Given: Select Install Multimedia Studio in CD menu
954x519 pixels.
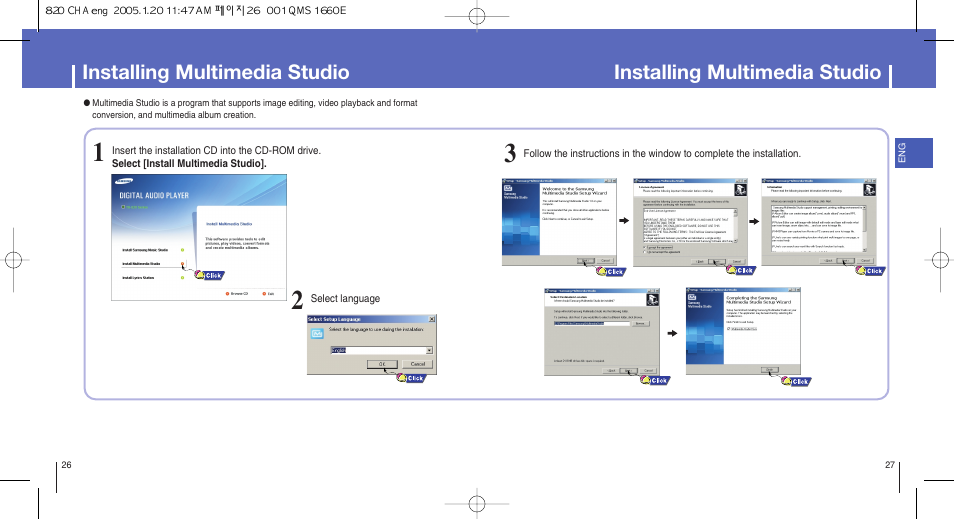Looking at the screenshot, I should point(141,263).
